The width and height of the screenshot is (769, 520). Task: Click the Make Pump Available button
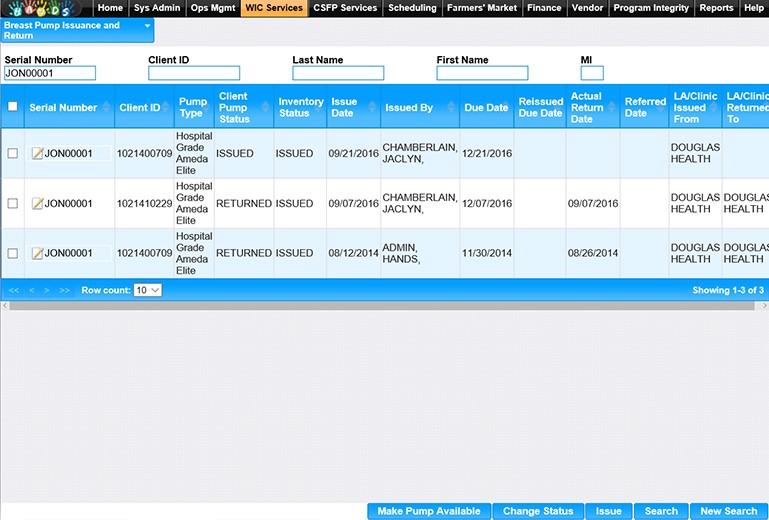[x=429, y=511]
